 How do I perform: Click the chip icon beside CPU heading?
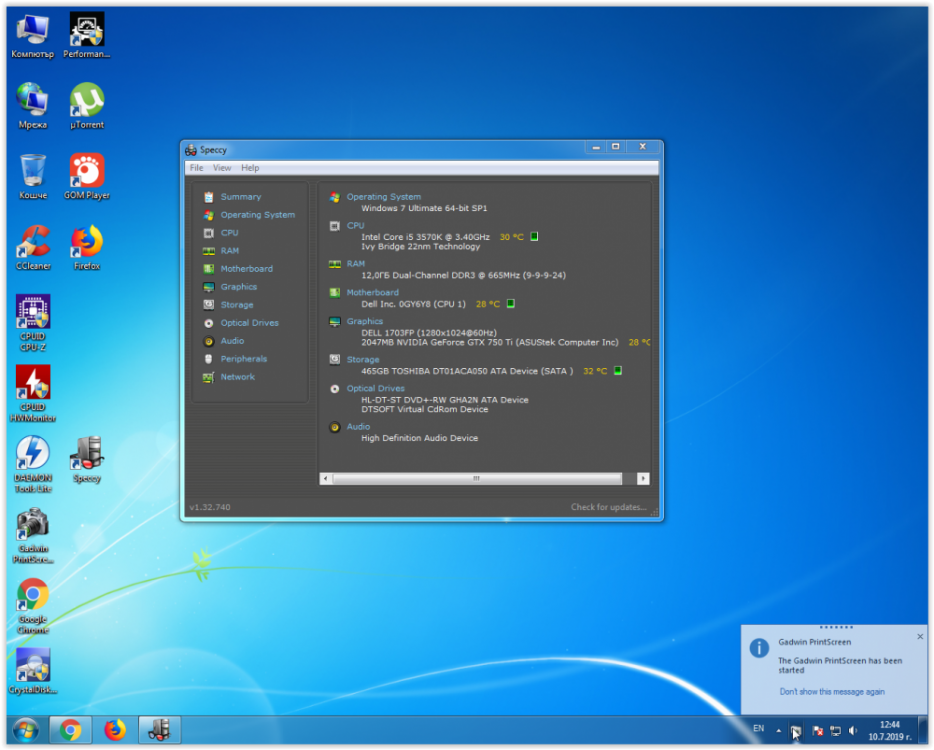point(335,226)
